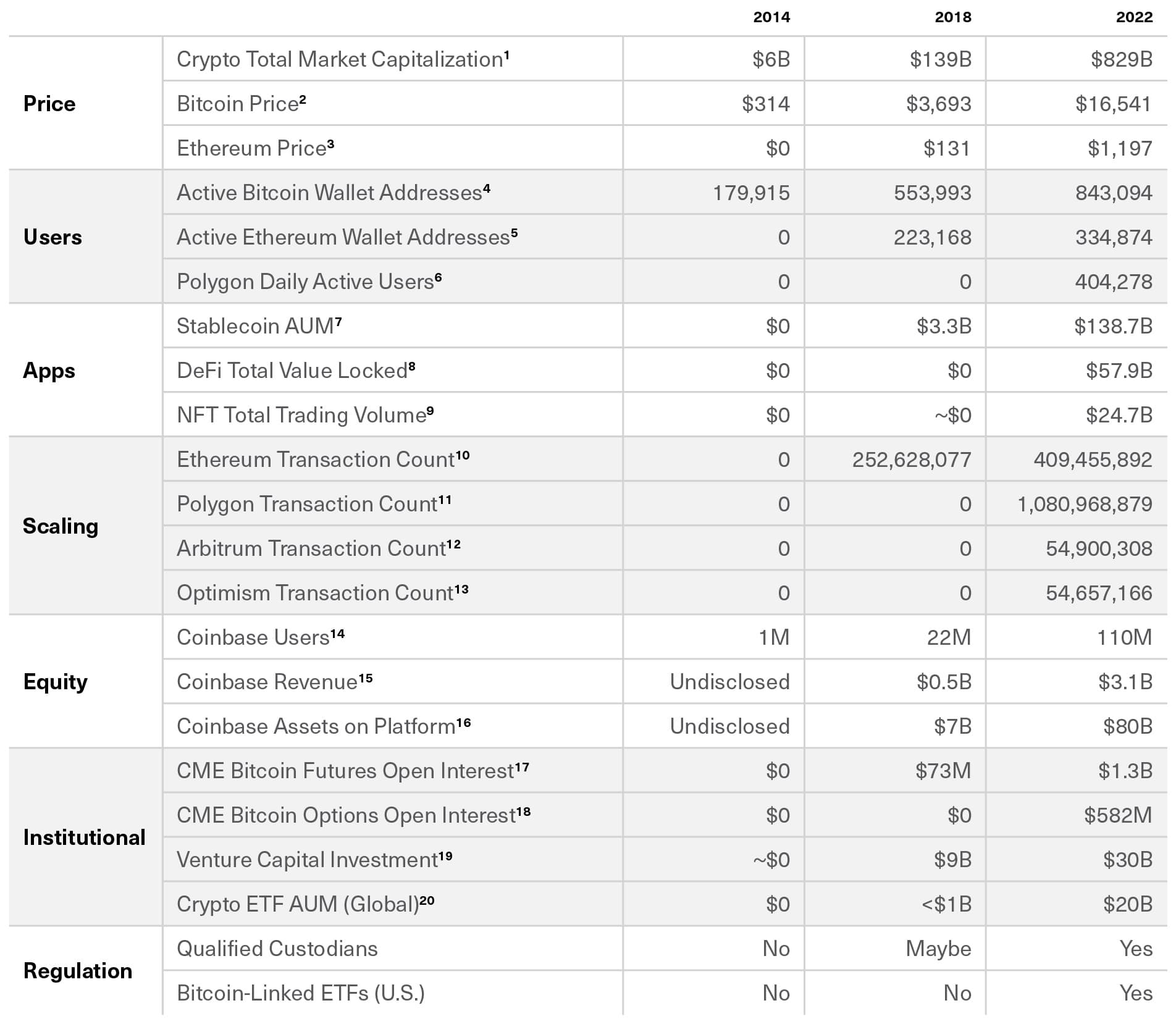Click the 2022 column header
Screen dimensions: 1176x1024
coord(1134,17)
